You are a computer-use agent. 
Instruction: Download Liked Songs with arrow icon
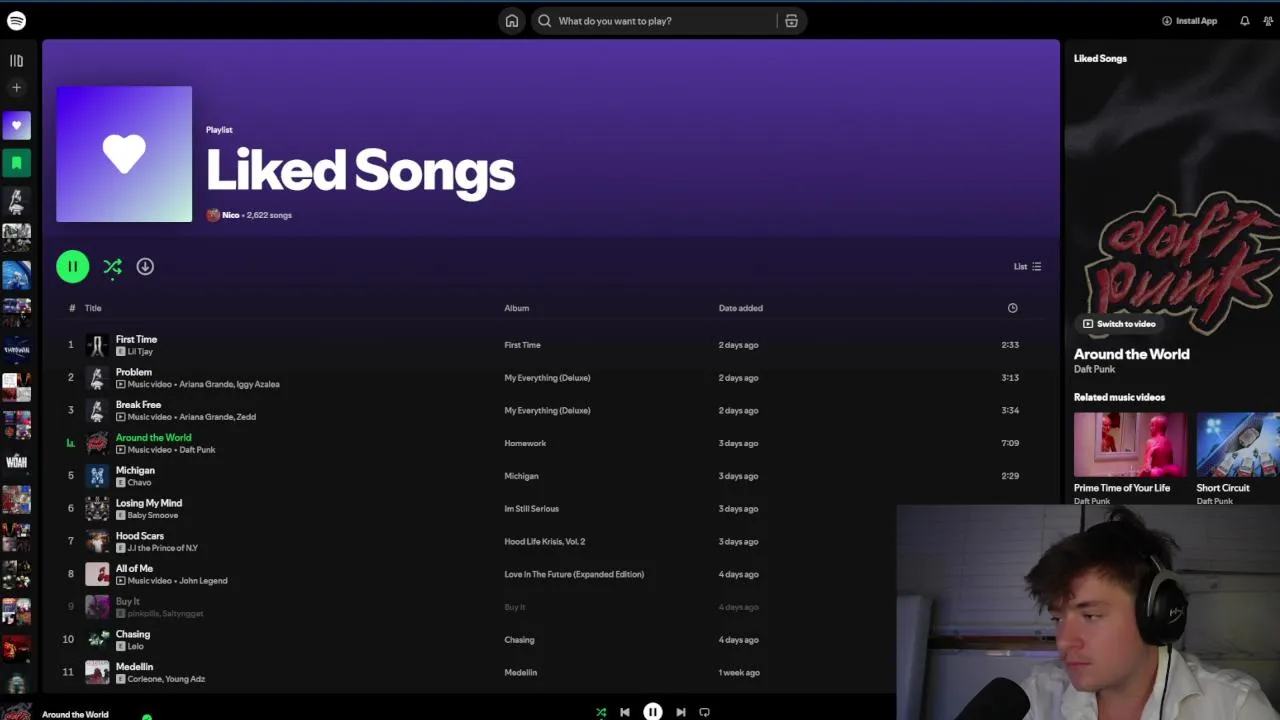click(x=145, y=266)
